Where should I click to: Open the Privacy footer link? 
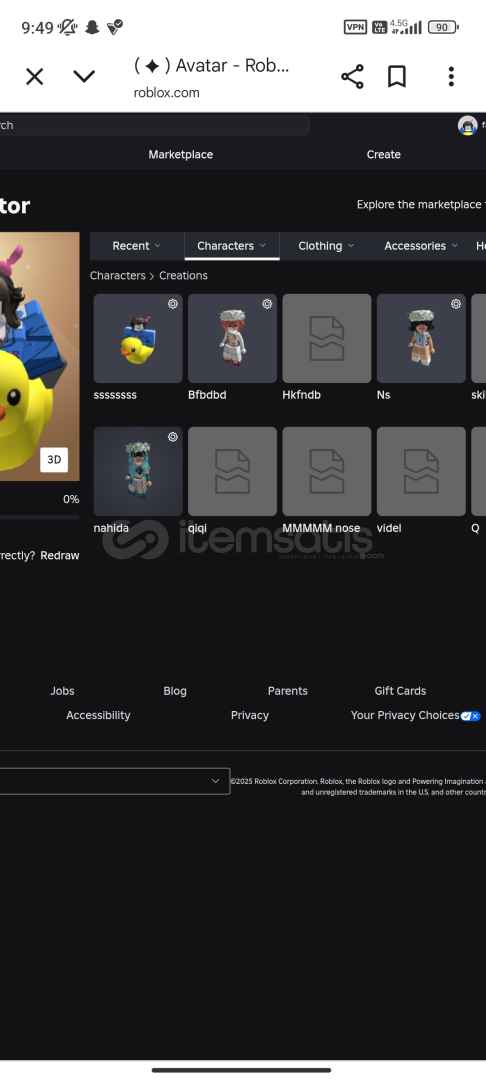coord(250,716)
